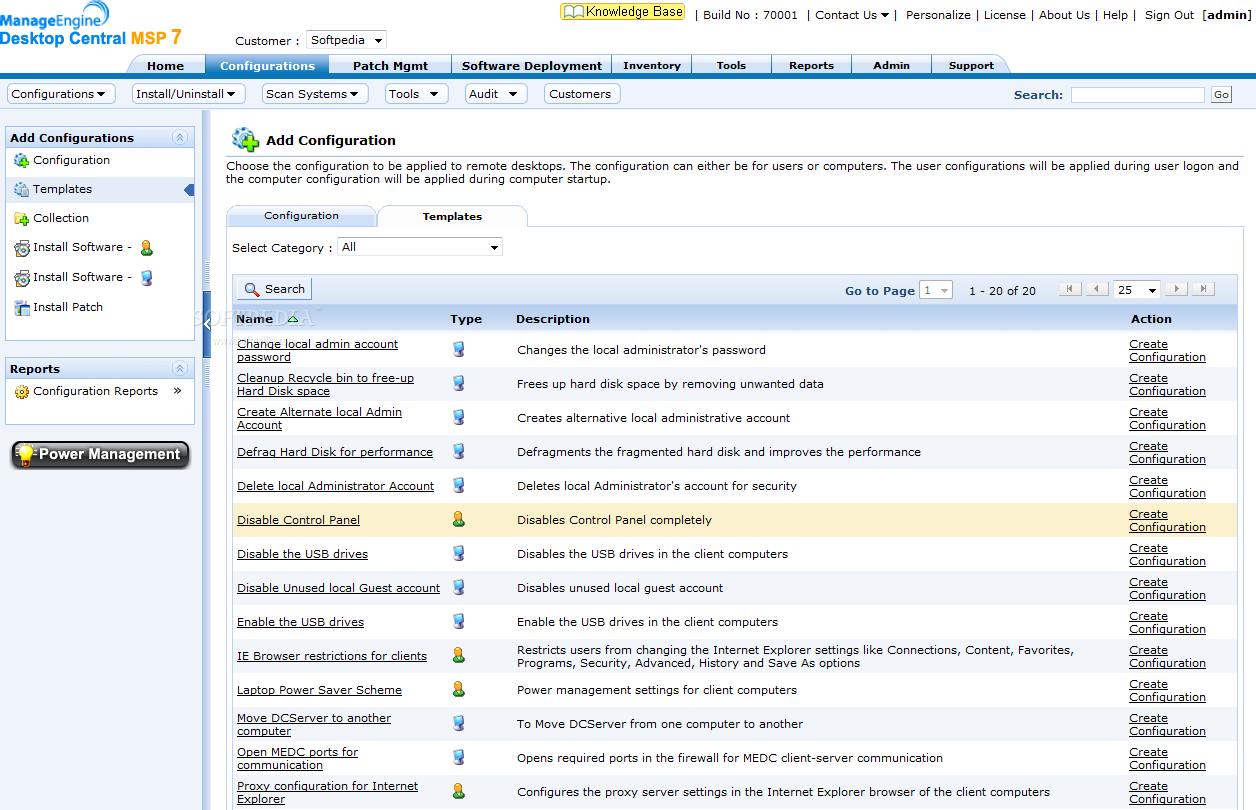Screen dimensions: 1256x810
Task: Click the Templates icon in sidebar
Action: point(21,189)
